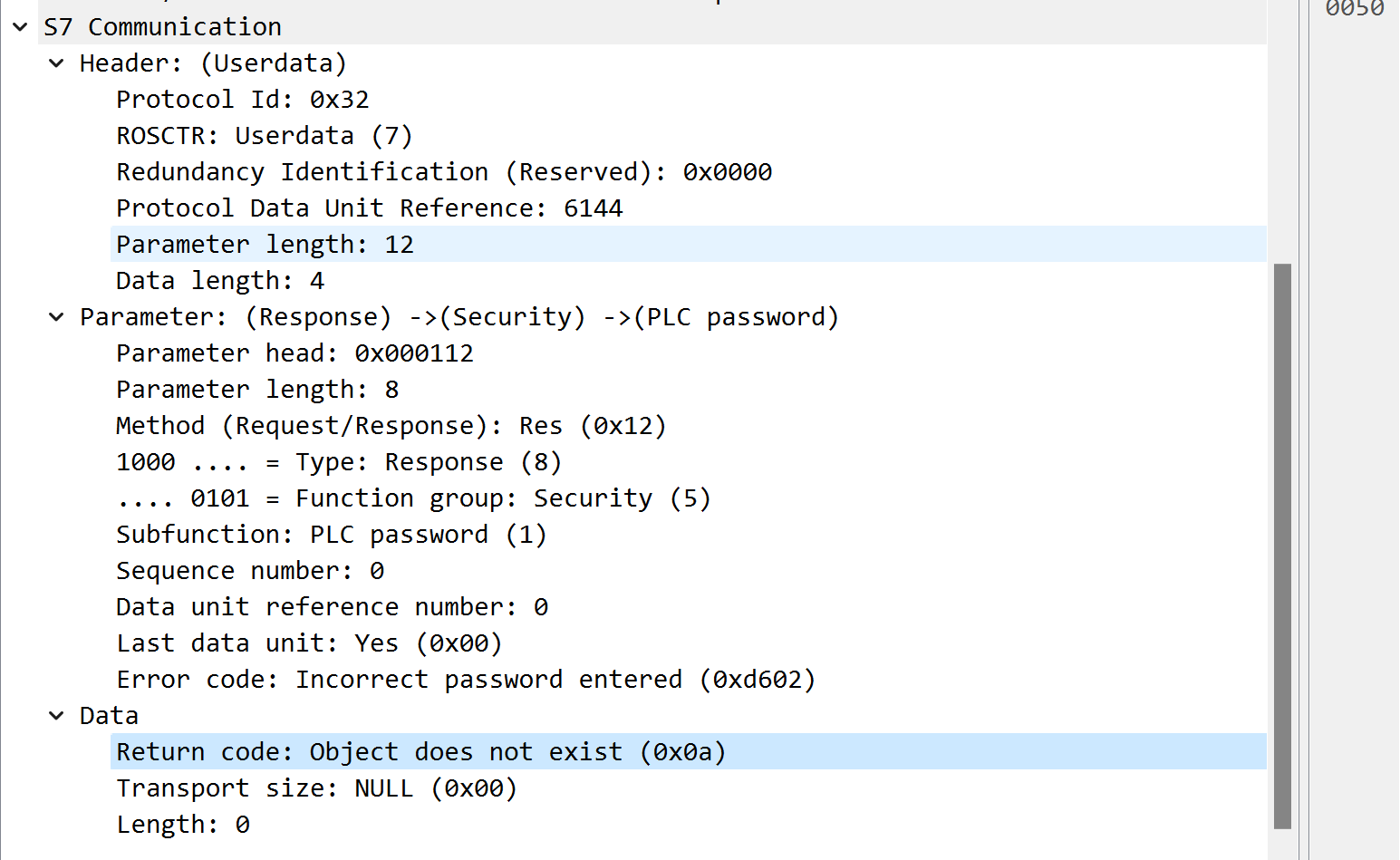Collapse the Header (Userdata) section
Viewport: 1400px width, 860px height.
[57, 63]
